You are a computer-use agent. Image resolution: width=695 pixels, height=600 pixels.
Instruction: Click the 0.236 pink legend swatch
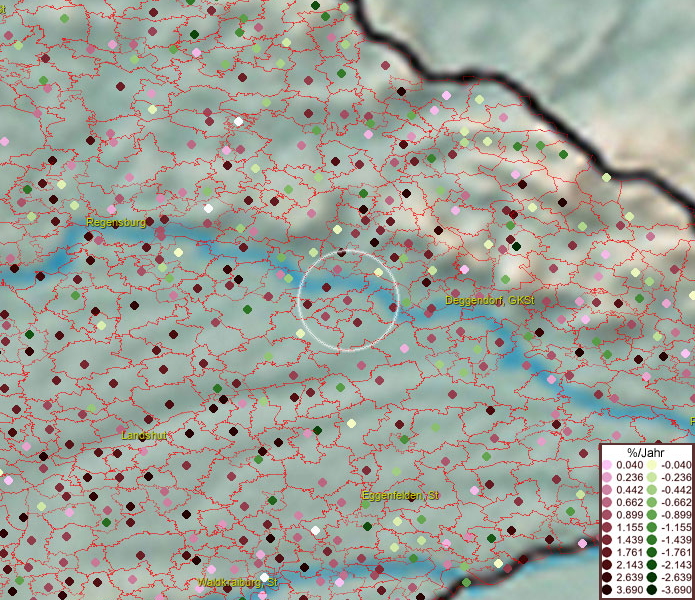tap(607, 477)
